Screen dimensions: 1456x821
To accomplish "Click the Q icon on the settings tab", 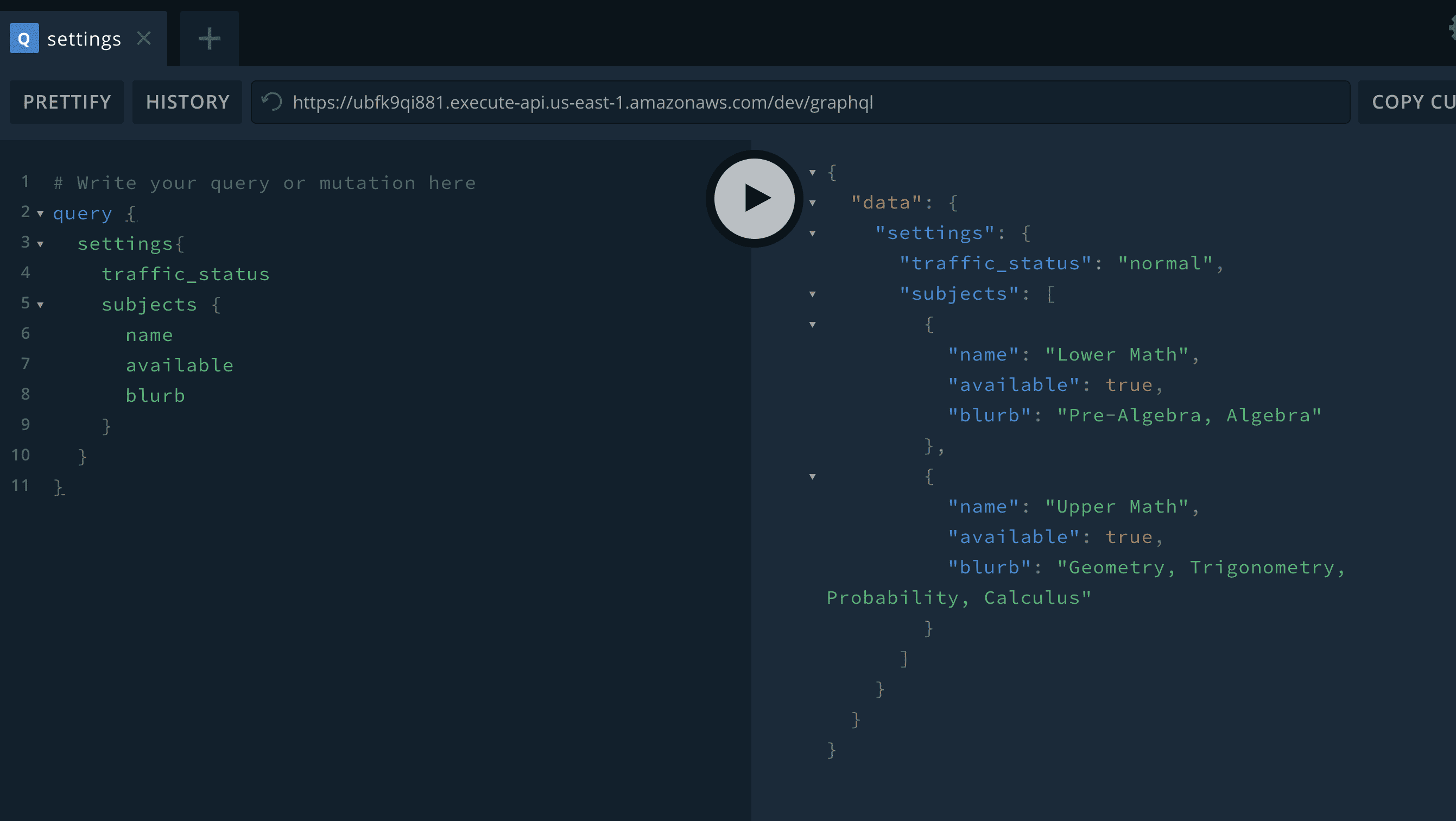I will 24,39.
